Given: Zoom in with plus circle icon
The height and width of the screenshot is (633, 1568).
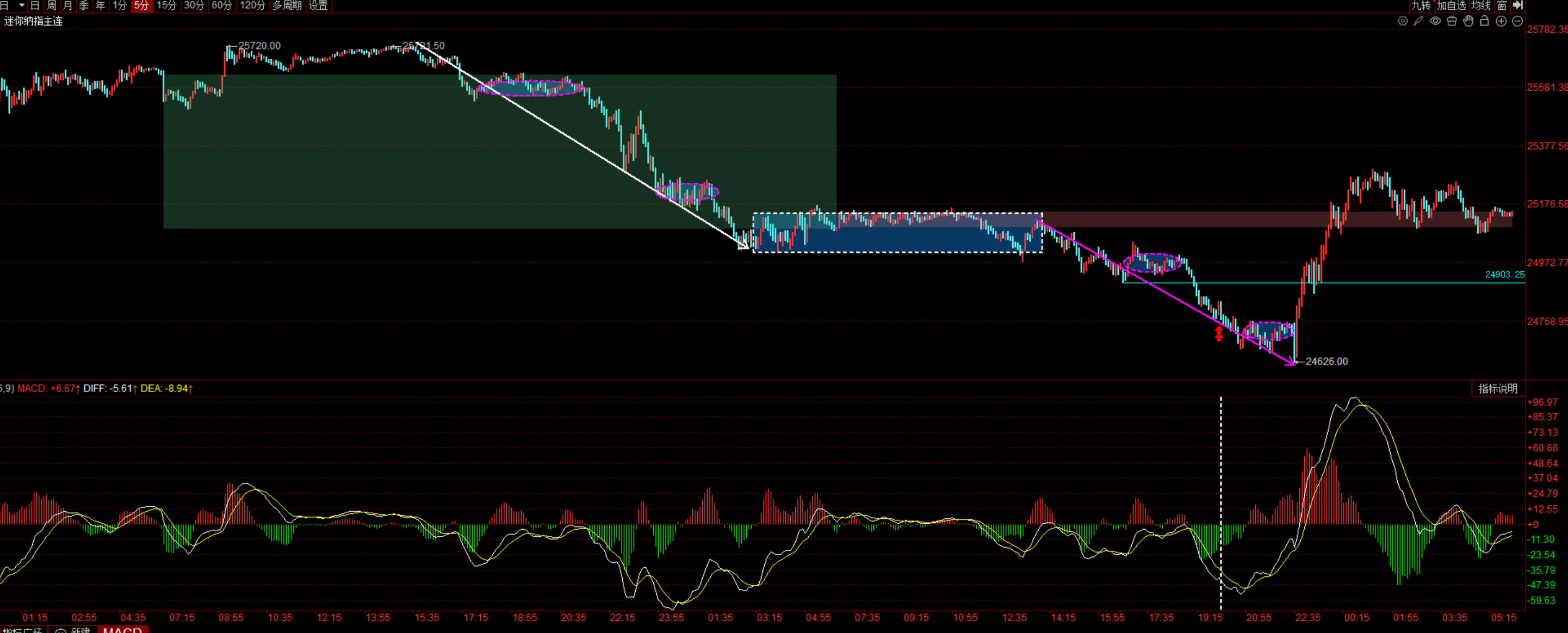Looking at the screenshot, I should pyautogui.click(x=1501, y=21).
